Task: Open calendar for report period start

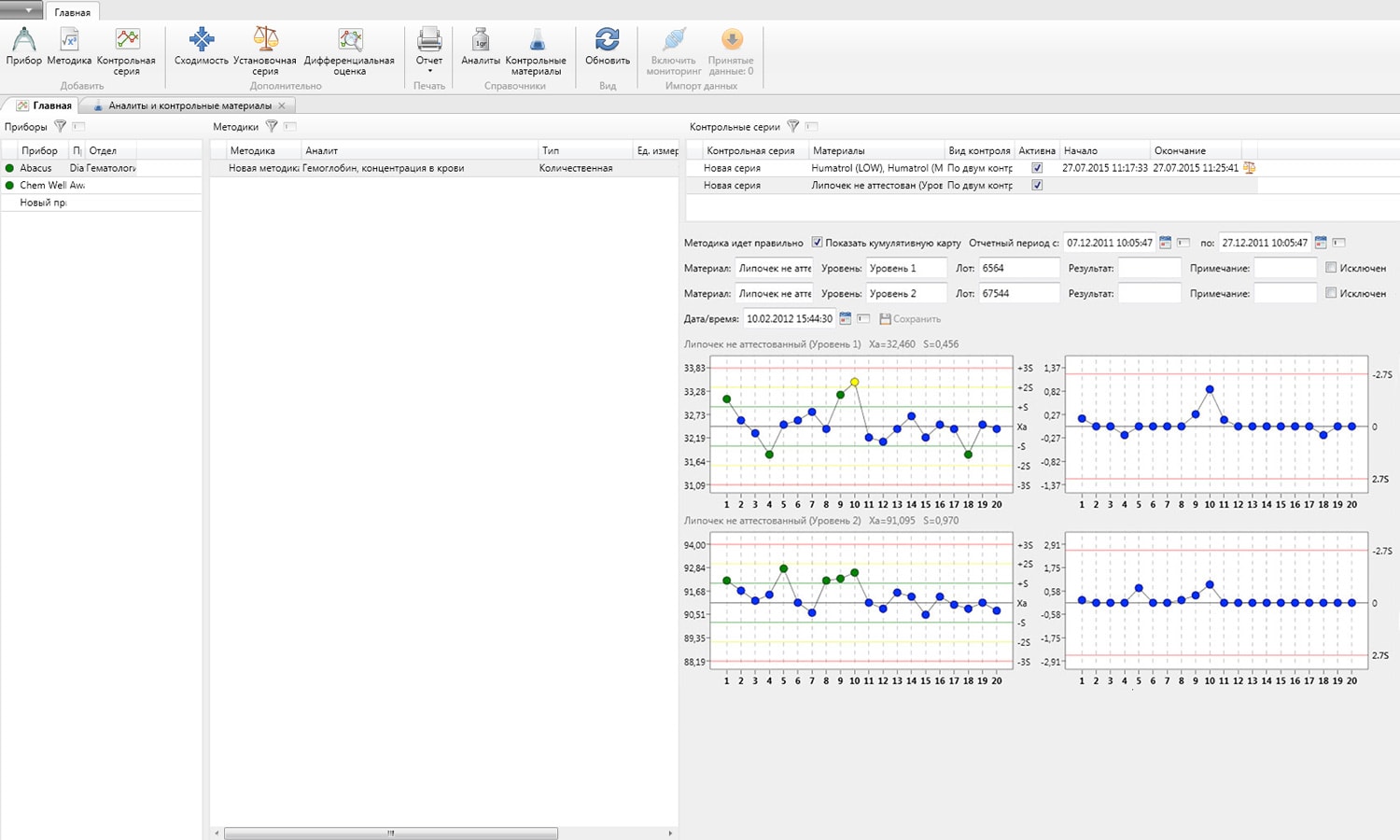Action: 1165,243
